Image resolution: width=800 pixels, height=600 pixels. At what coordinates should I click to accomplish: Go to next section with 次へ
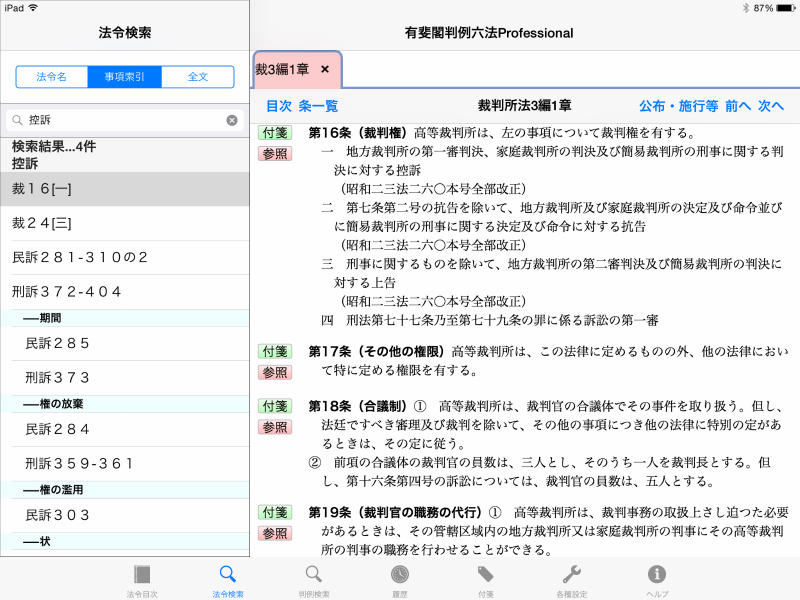click(x=770, y=106)
